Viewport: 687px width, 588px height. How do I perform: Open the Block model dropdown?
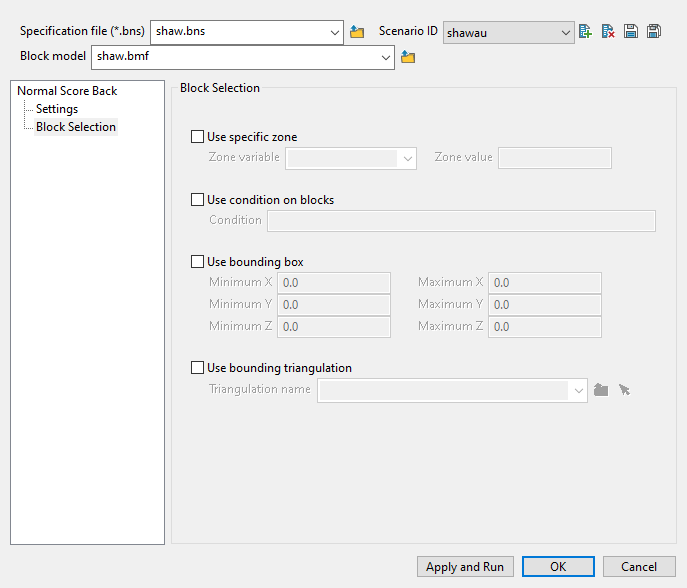tap(386, 57)
